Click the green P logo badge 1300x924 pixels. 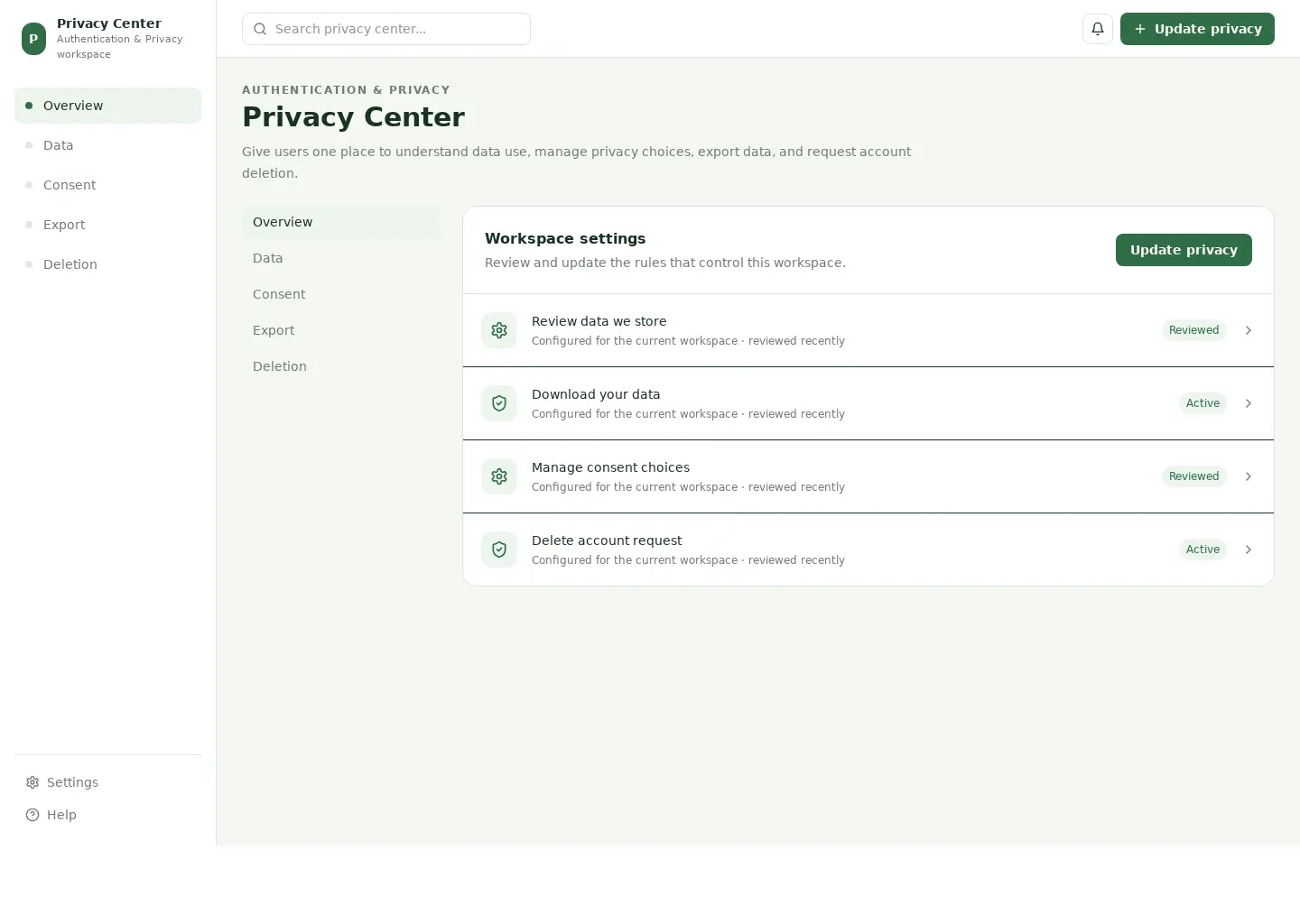click(x=33, y=39)
